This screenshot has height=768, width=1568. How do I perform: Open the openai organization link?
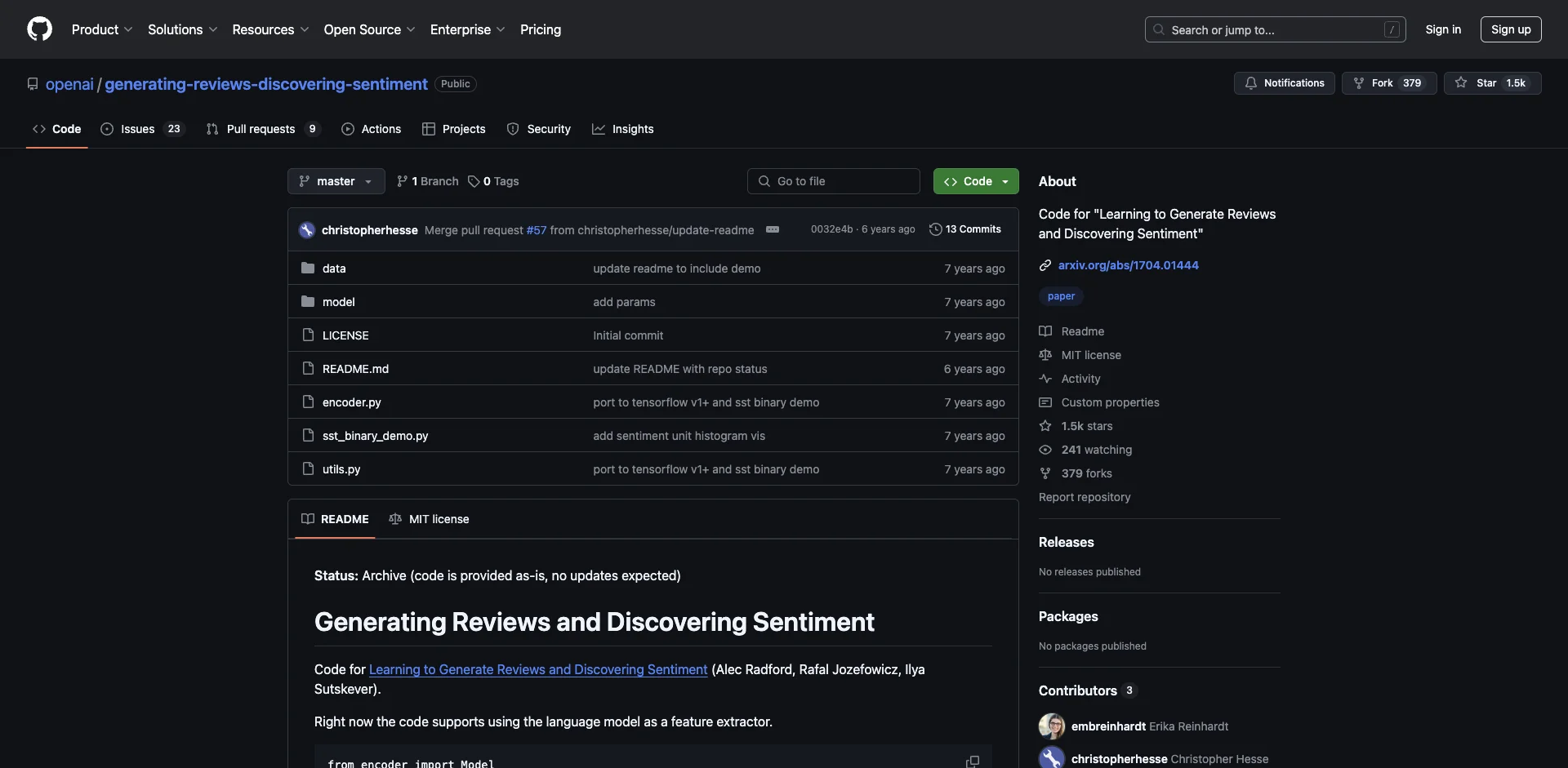pyautogui.click(x=69, y=84)
